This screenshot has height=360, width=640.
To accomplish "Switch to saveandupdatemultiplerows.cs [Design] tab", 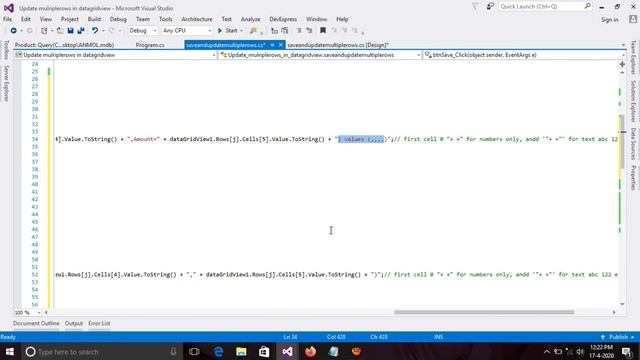I will (x=338, y=45).
